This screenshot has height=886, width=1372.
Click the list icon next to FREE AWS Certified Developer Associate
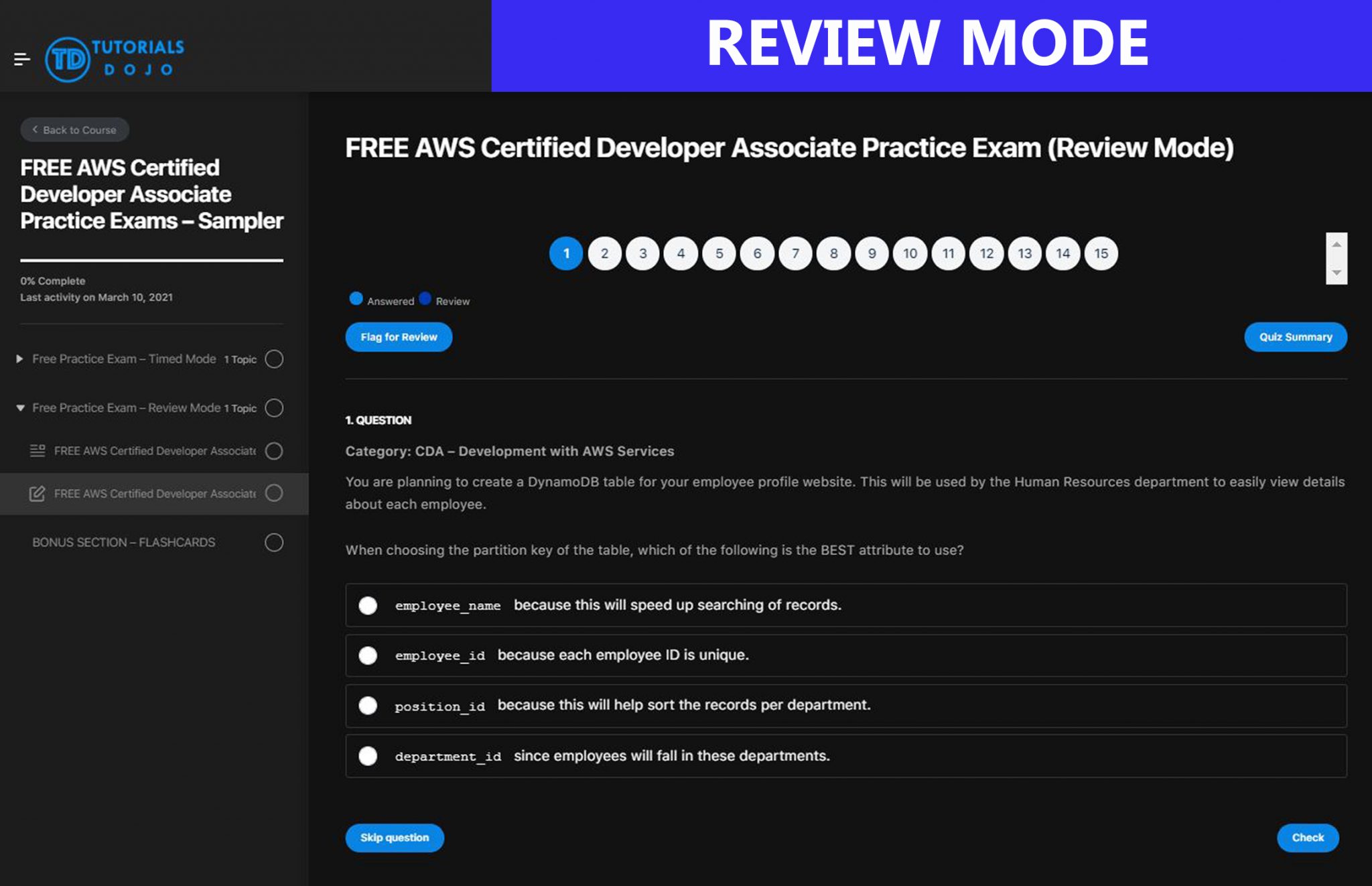click(x=38, y=450)
